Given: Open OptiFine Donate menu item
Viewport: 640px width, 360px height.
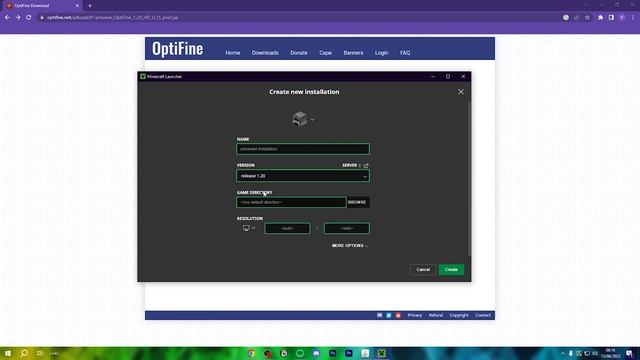Looking at the screenshot, I should point(299,53).
